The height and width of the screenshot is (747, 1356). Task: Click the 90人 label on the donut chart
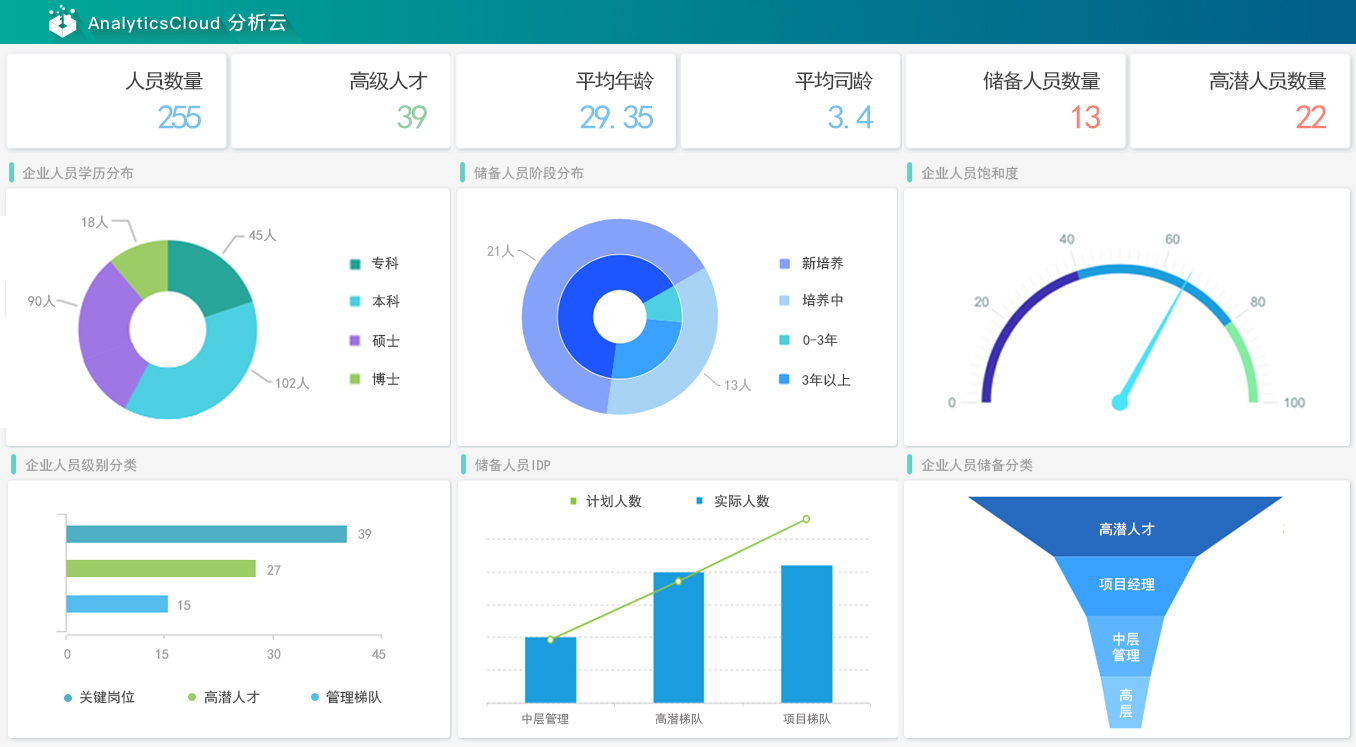[x=41, y=301]
